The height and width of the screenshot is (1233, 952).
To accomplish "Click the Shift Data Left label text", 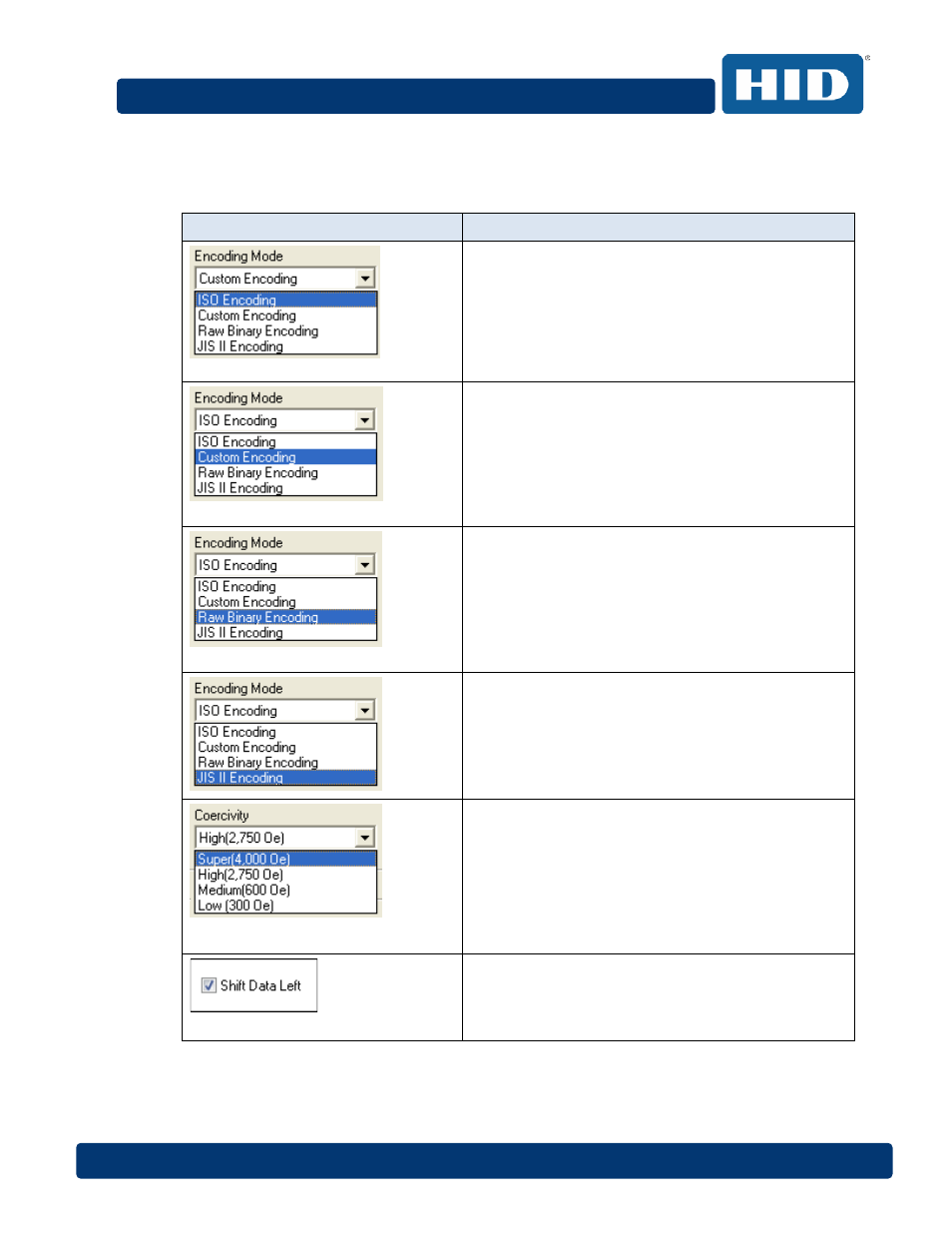I will (x=260, y=985).
